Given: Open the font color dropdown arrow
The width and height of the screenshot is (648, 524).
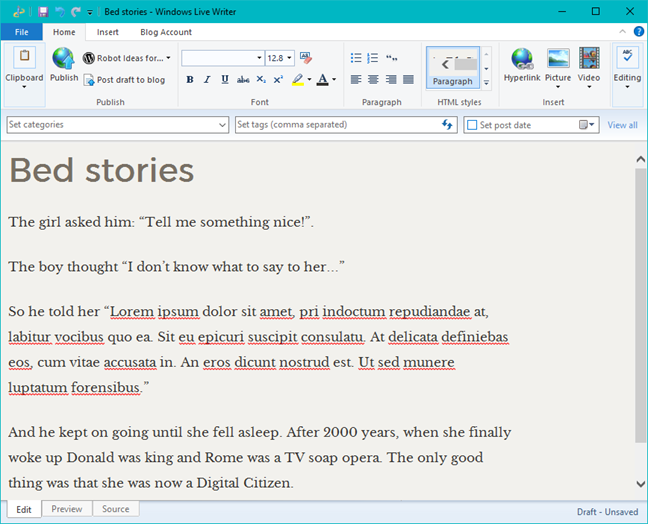Looking at the screenshot, I should coord(334,79).
